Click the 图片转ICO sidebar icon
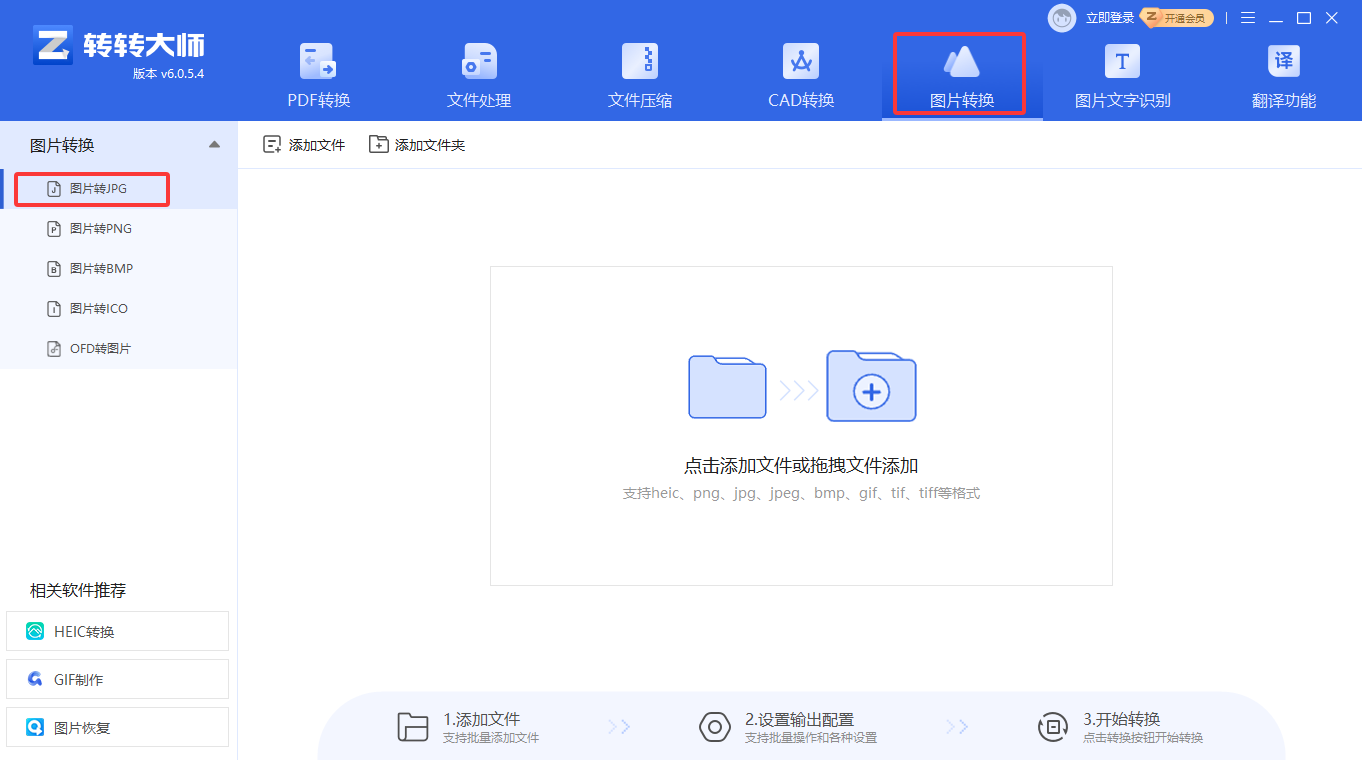The width and height of the screenshot is (1362, 760). pyautogui.click(x=55, y=309)
